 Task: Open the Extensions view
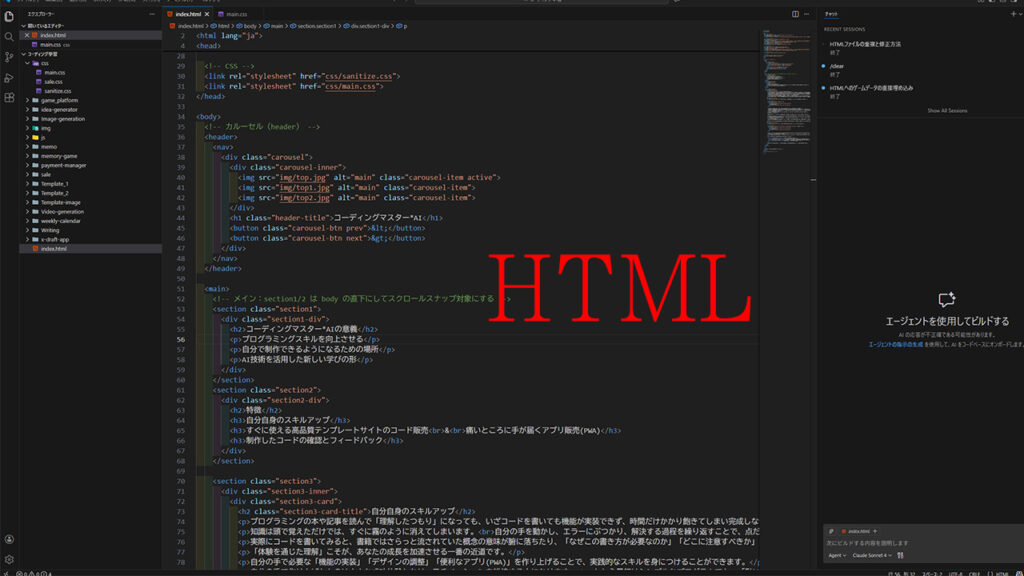9,98
